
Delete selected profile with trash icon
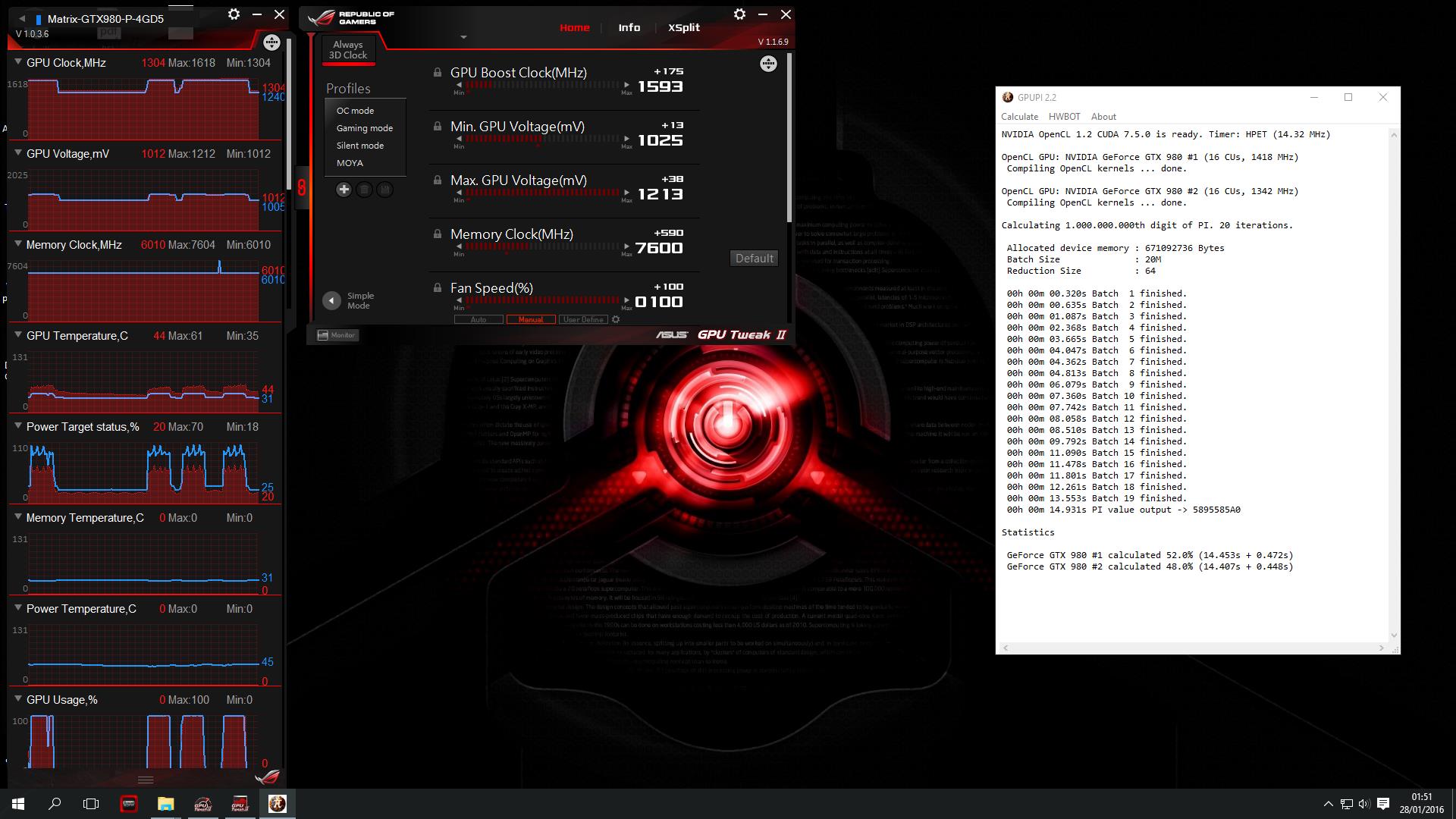pos(364,190)
